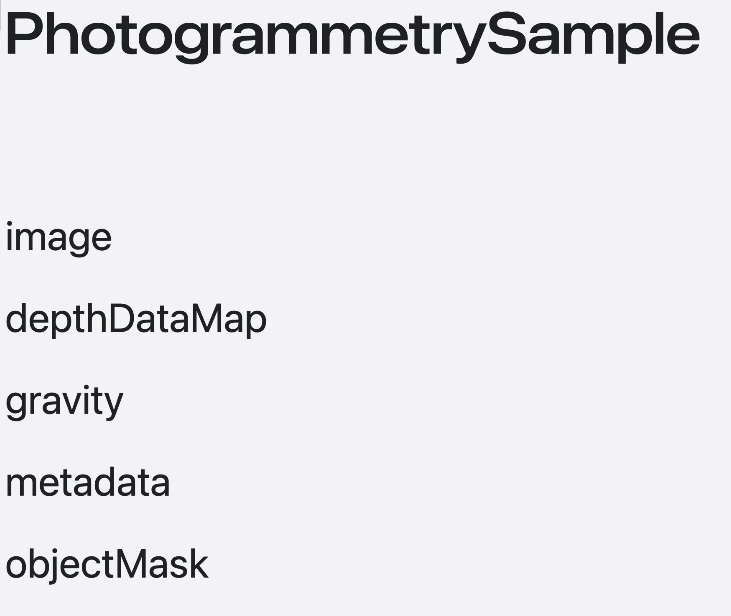
Task: Navigate to depthDataMap documentation
Action: [136, 320]
